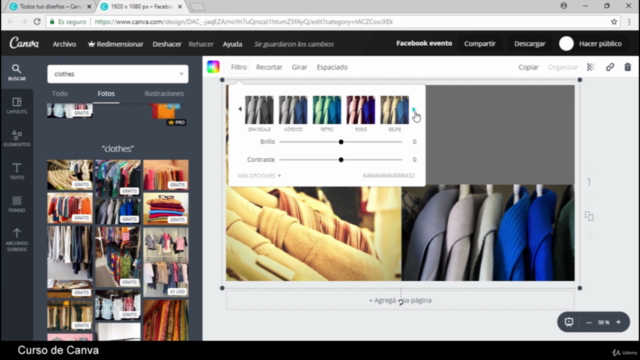
Task: Reload the browser page
Action: [37, 22]
